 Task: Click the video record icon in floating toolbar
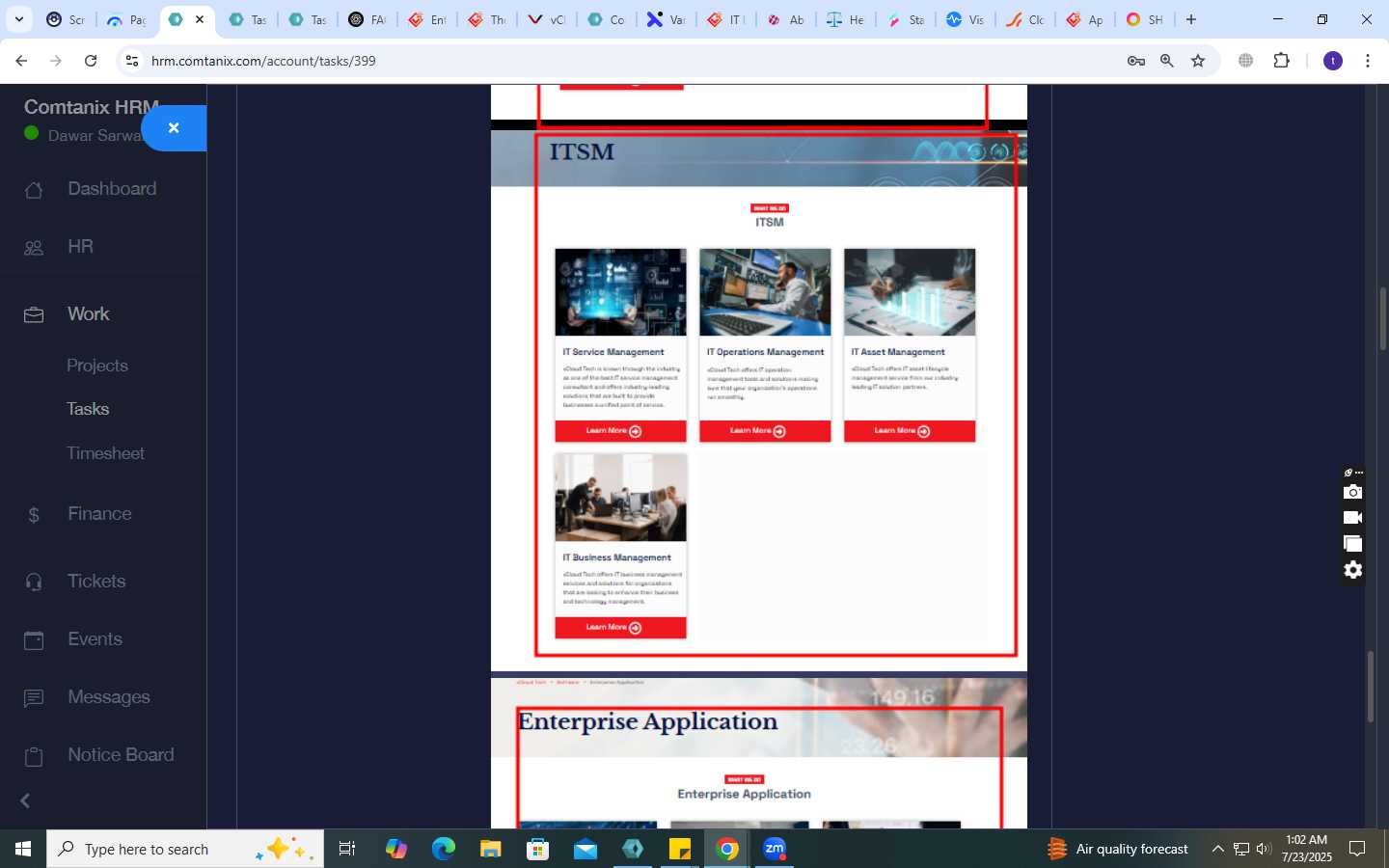click(1353, 518)
